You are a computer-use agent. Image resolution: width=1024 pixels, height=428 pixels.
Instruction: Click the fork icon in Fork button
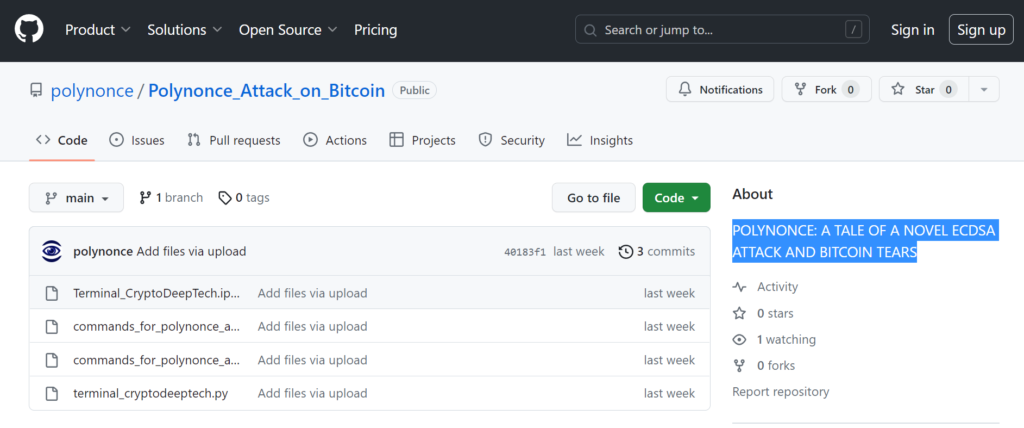coord(800,90)
